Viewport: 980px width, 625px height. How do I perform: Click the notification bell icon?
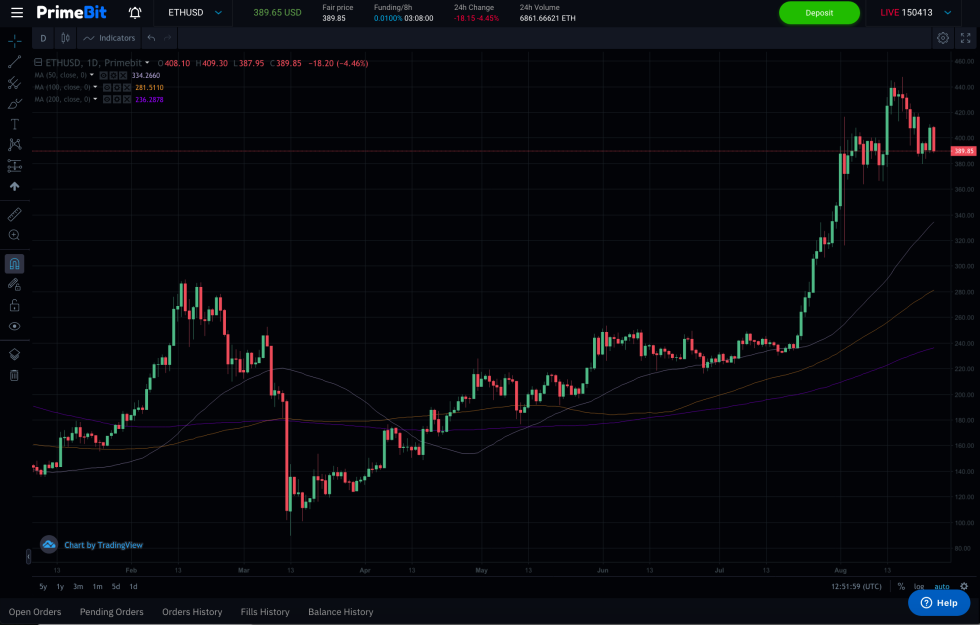pos(134,13)
